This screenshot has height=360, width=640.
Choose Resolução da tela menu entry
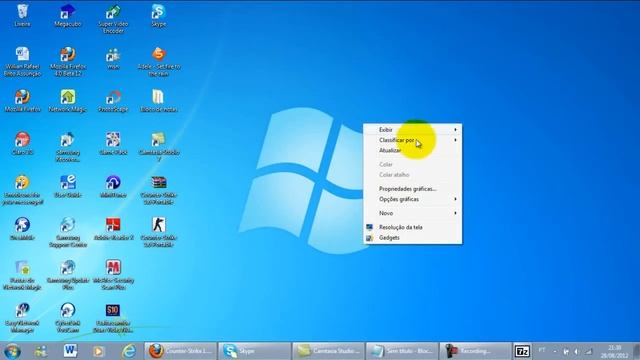pyautogui.click(x=413, y=227)
